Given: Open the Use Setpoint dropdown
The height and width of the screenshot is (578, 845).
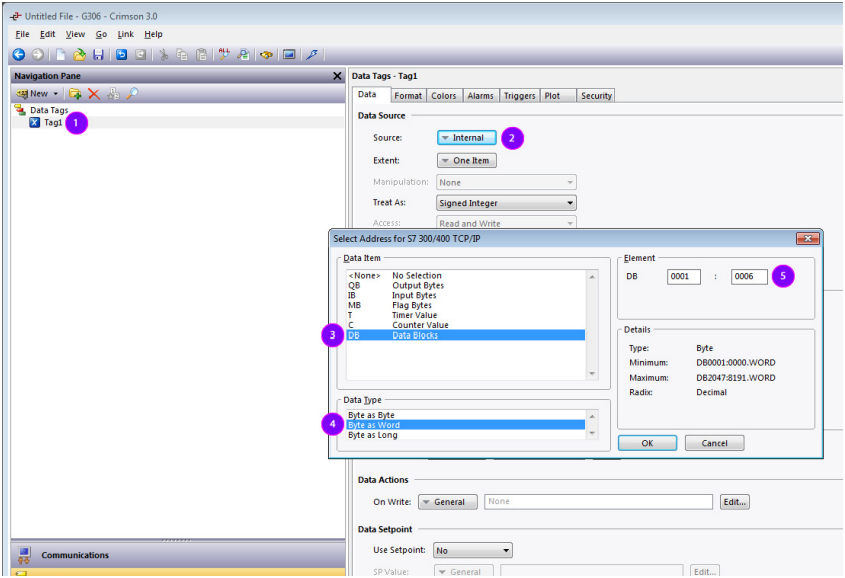Looking at the screenshot, I should pos(473,550).
